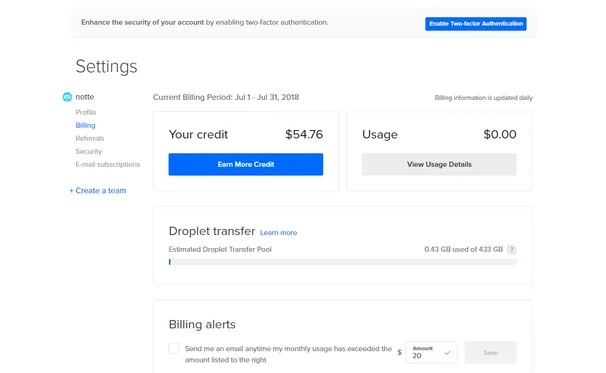Click the Estimated Droplet Transfer Pool label
Screen dimensions: 606x373
coord(220,250)
